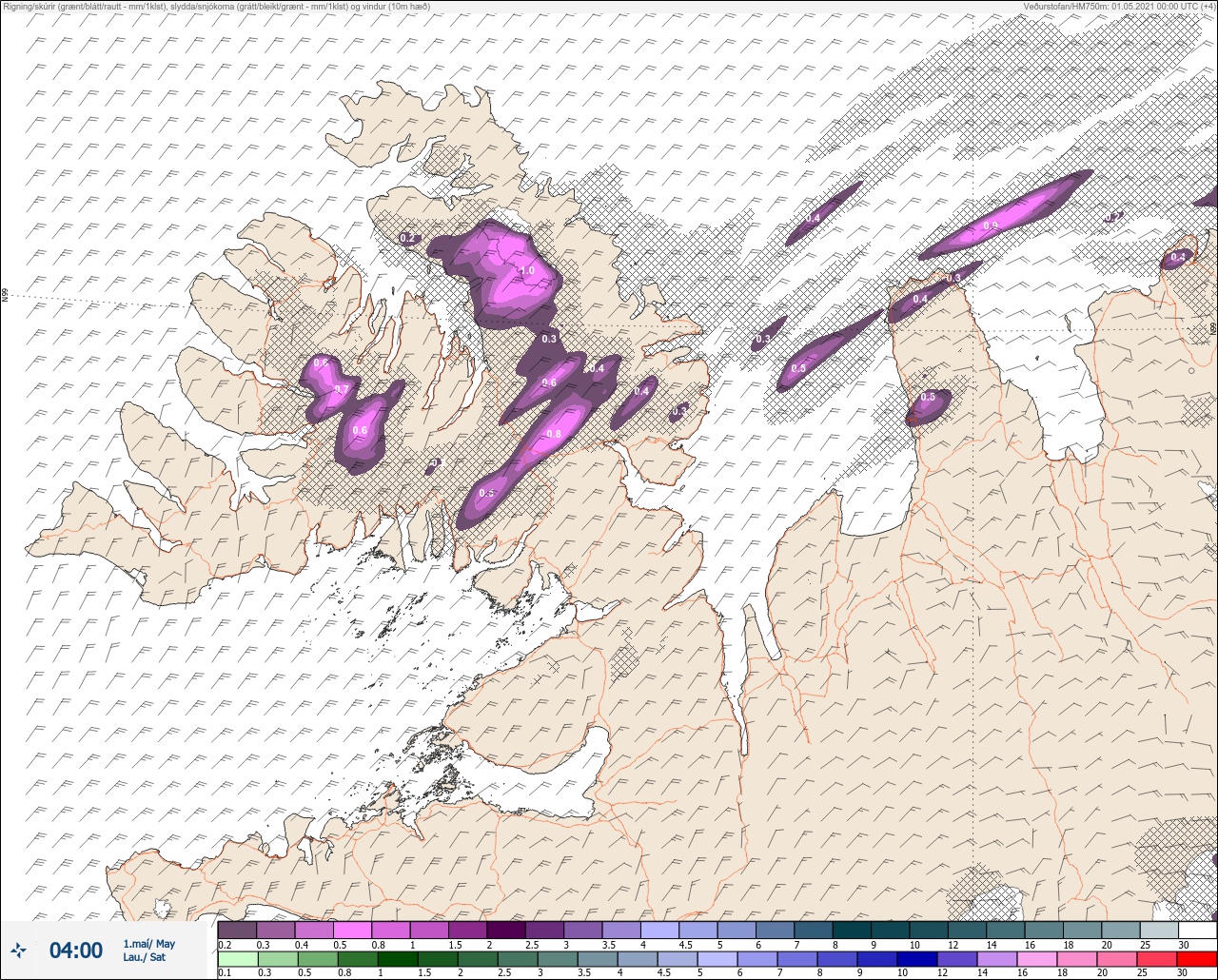This screenshot has height=980, width=1218.
Task: Pick the white 30 swatch in the snow legend
Action: click(1197, 930)
